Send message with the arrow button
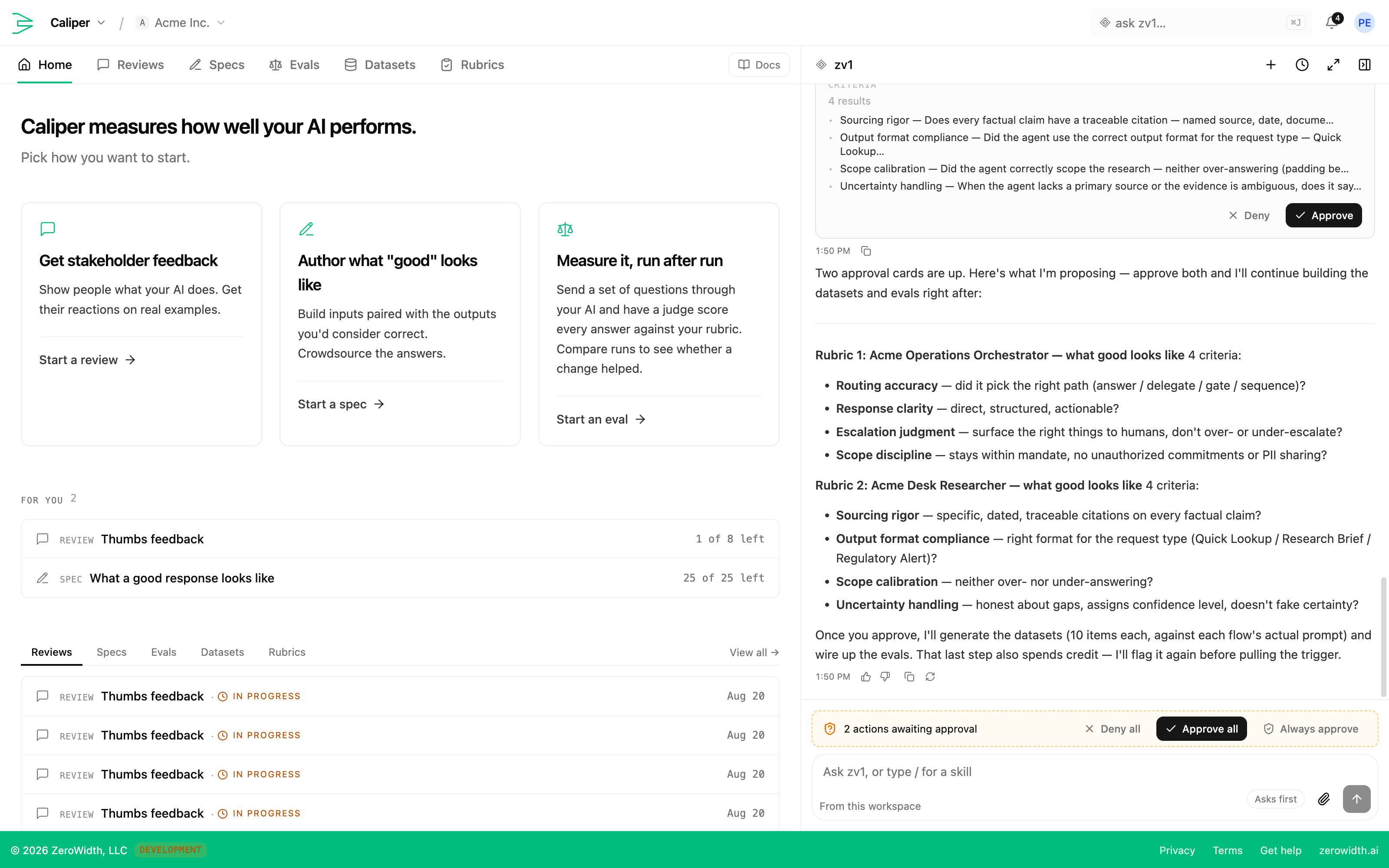The width and height of the screenshot is (1389, 868). click(1357, 799)
